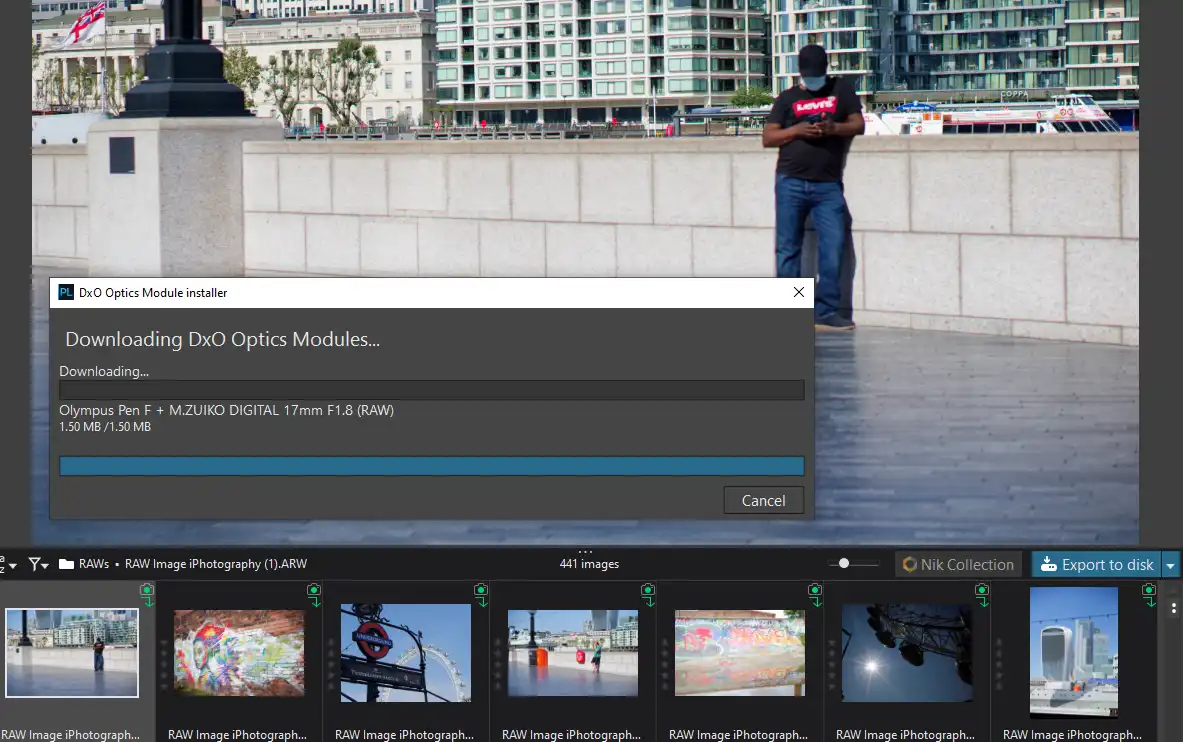Click the RAWs folder breadcrumb
This screenshot has height=742, width=1183.
(x=94, y=564)
